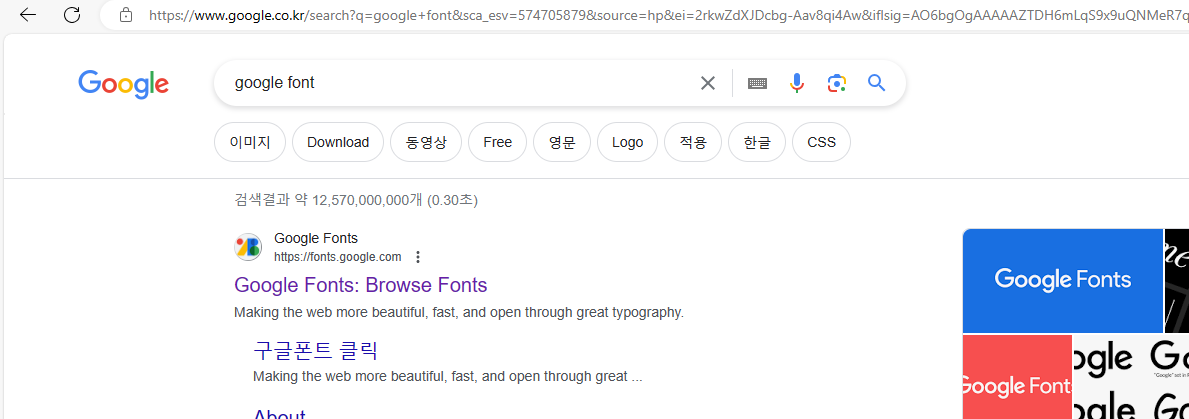
Task: Open the 구글폰트 클릭 sitelink
Action: [315, 351]
